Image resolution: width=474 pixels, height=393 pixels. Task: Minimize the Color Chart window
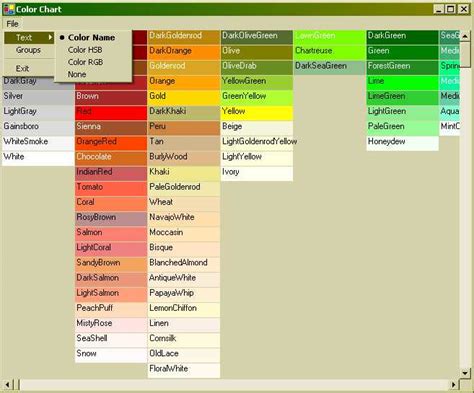pyautogui.click(x=439, y=9)
